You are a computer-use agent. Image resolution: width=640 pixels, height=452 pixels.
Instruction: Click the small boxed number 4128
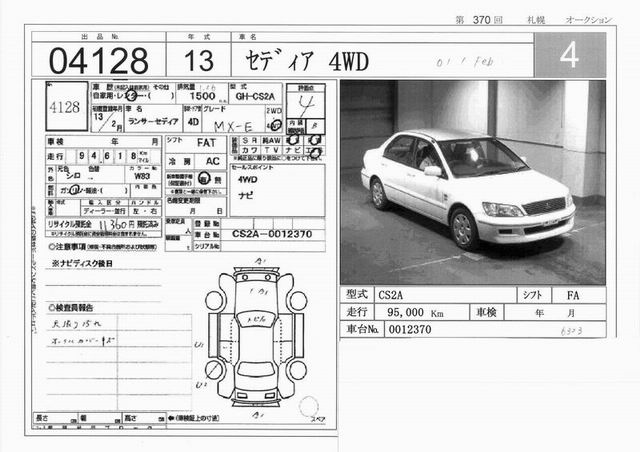[x=64, y=107]
